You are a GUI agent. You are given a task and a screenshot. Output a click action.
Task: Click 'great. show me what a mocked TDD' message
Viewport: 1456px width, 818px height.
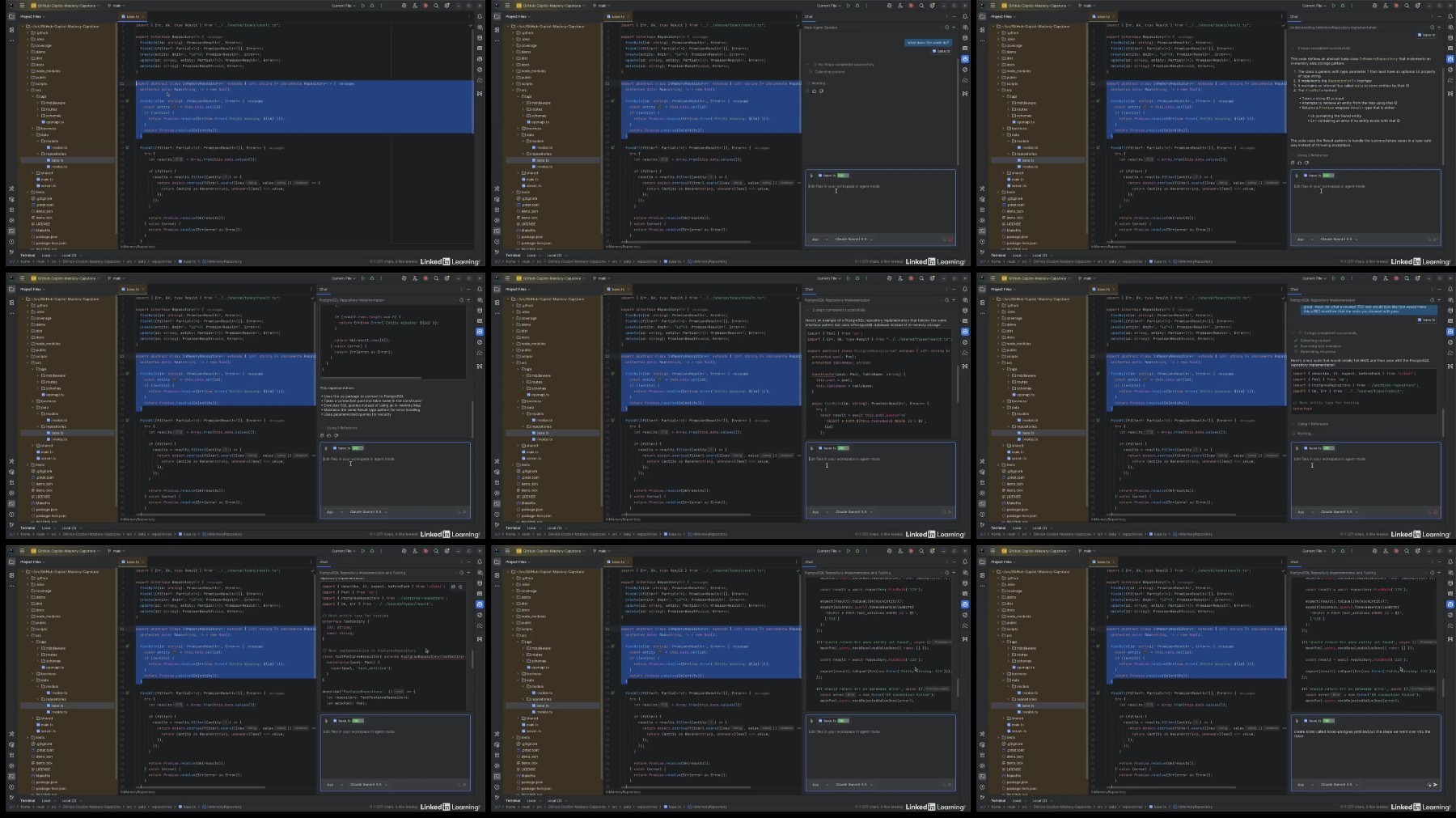[1367, 308]
